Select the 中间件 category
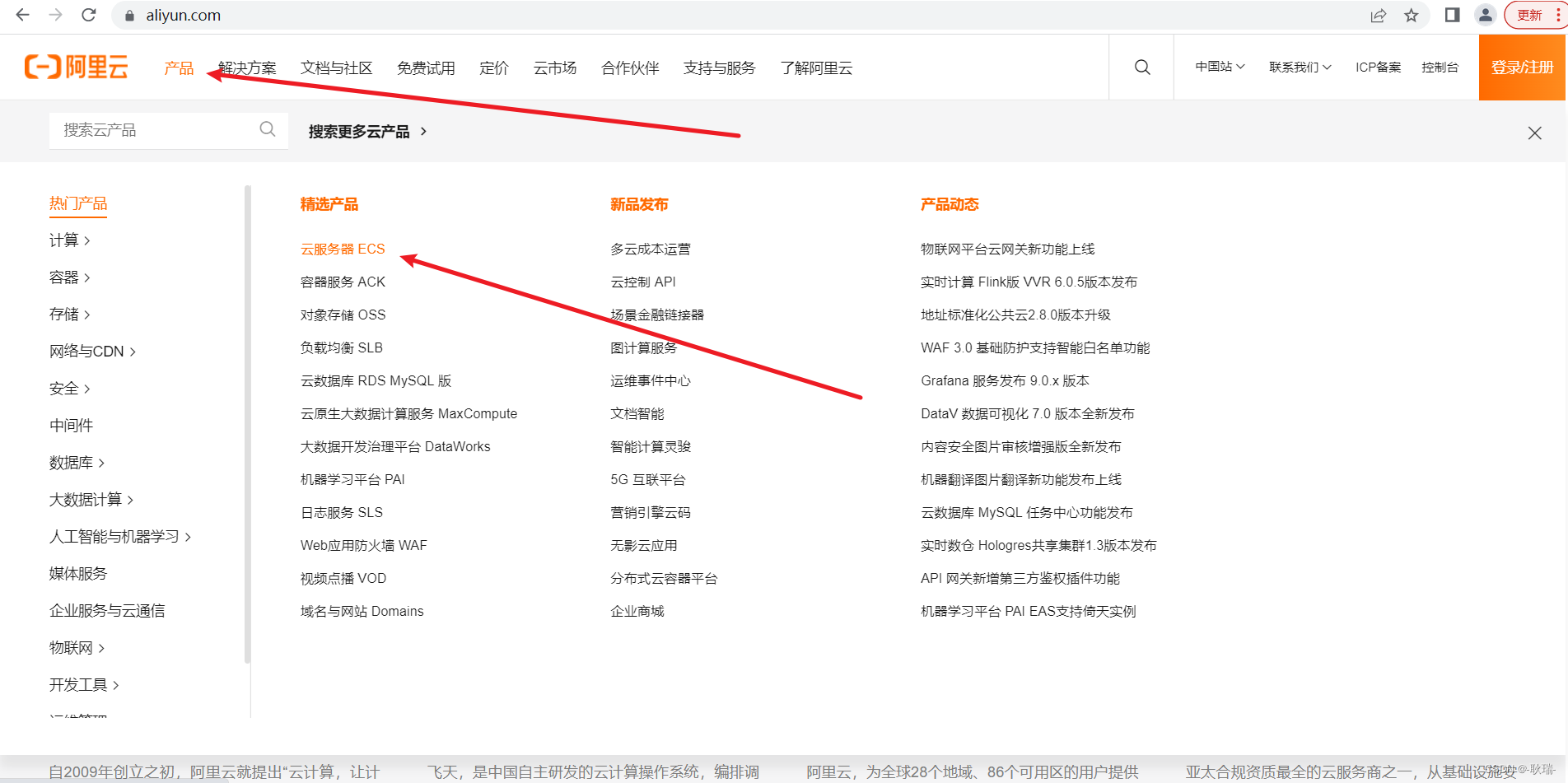The height and width of the screenshot is (783, 1568). pyautogui.click(x=71, y=426)
